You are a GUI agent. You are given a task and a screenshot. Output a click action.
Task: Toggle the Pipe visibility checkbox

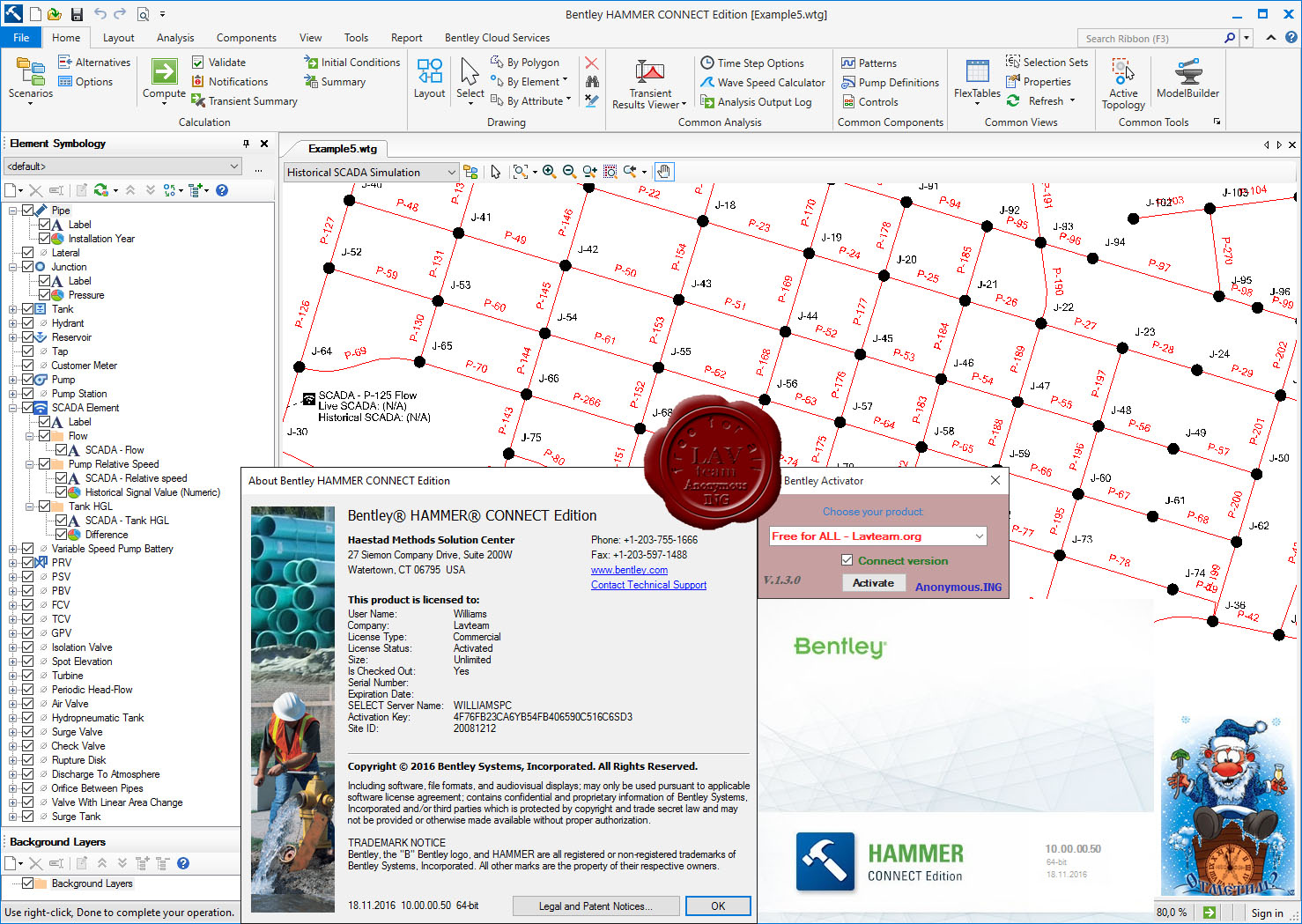(x=28, y=211)
